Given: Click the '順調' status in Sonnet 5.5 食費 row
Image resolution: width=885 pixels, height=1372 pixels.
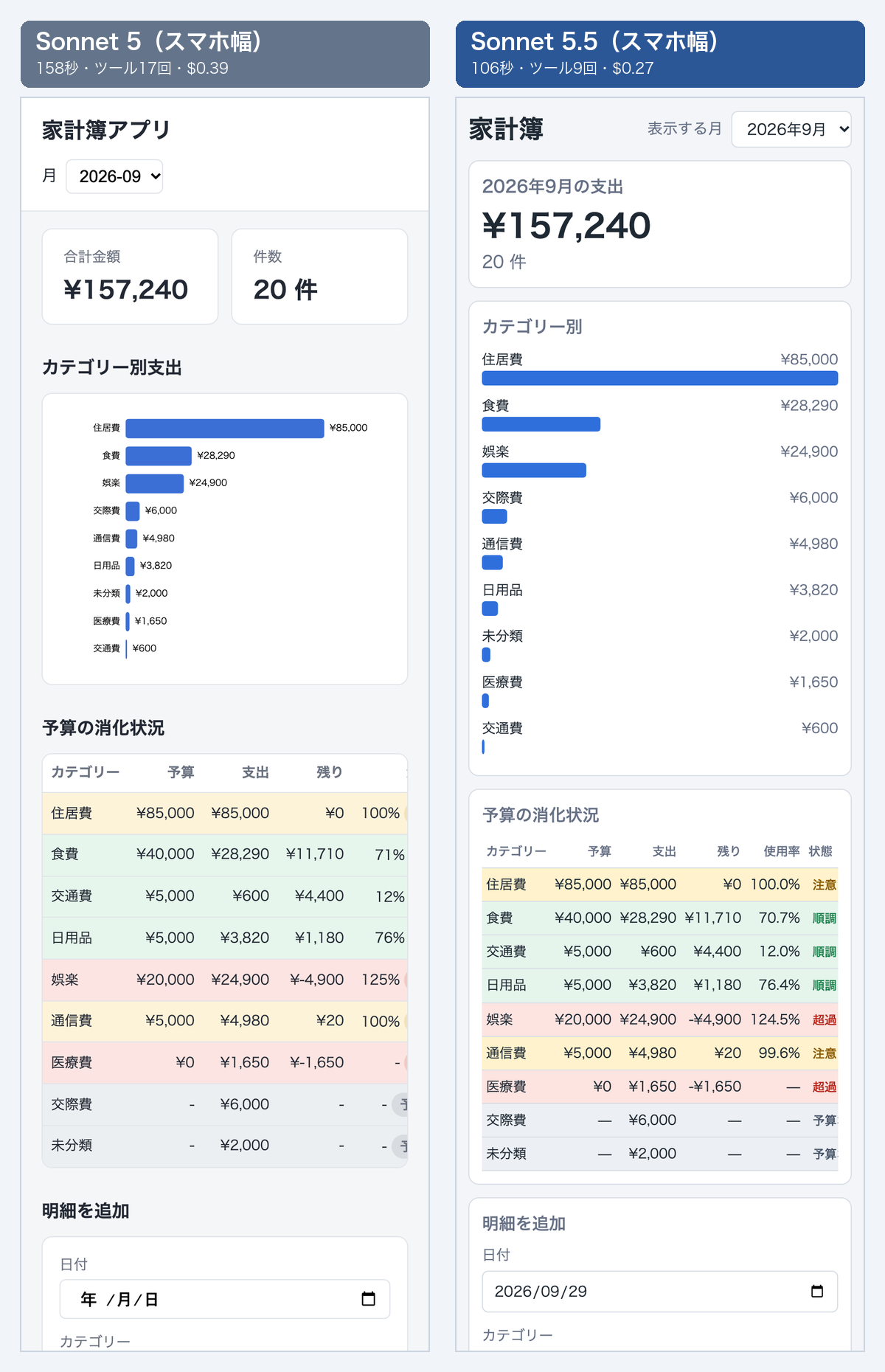Looking at the screenshot, I should [x=825, y=918].
